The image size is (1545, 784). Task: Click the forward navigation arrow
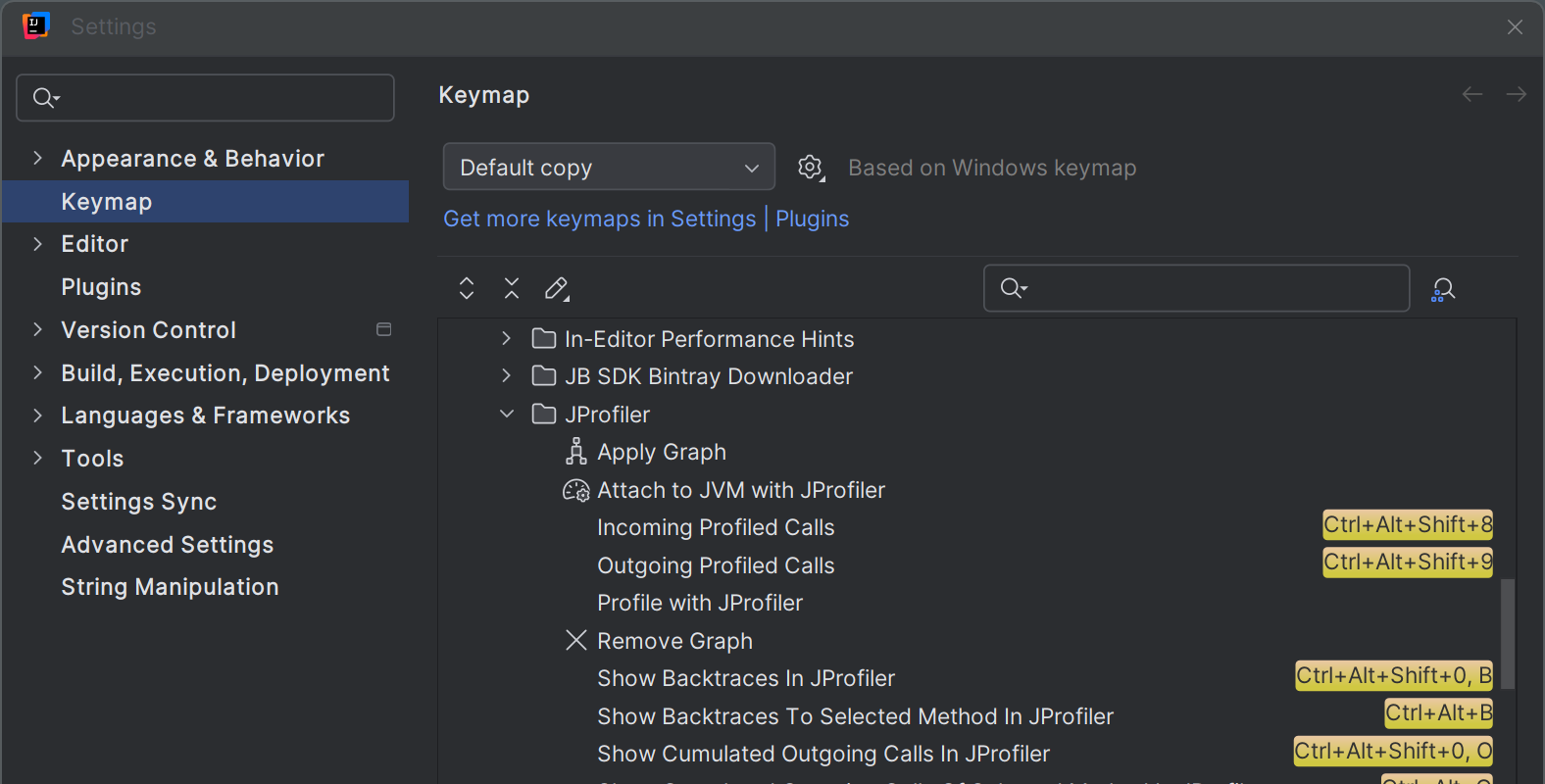pyautogui.click(x=1516, y=94)
